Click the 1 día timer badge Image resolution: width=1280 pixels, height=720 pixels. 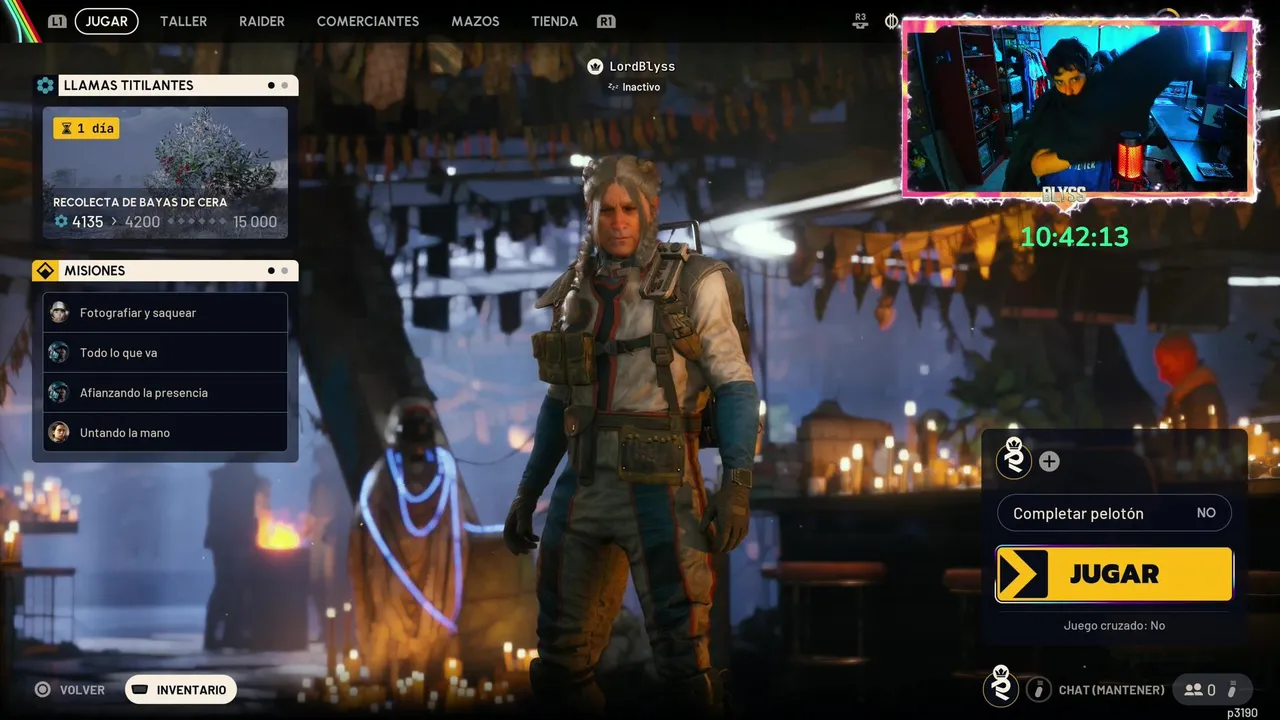pos(86,128)
